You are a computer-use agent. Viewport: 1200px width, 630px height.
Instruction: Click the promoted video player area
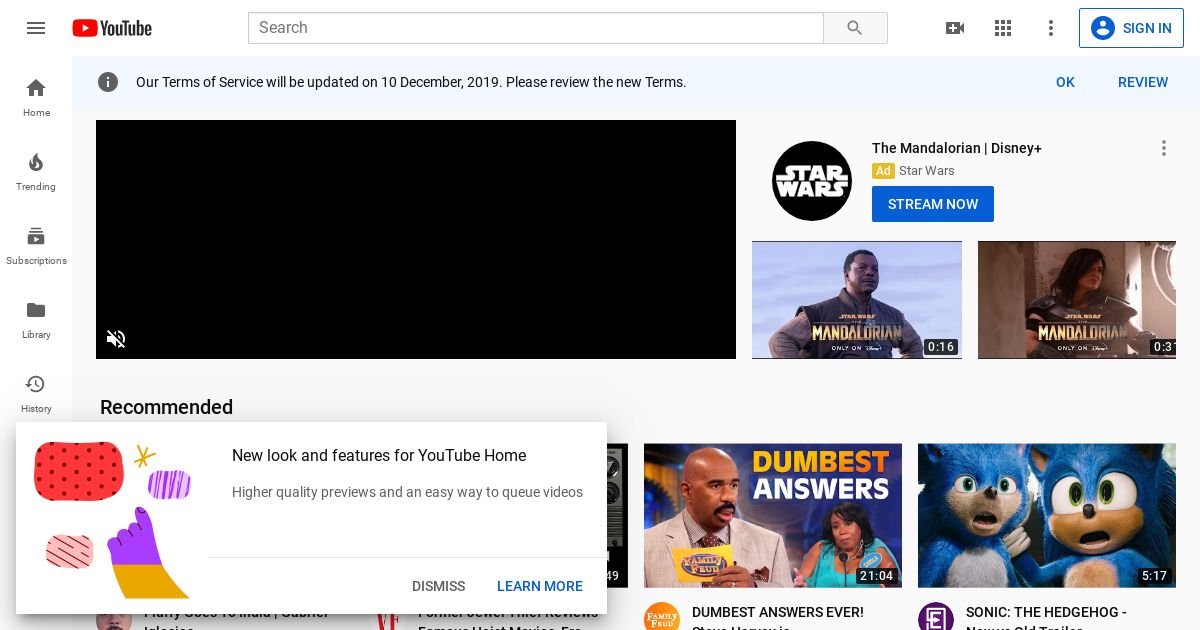(416, 240)
